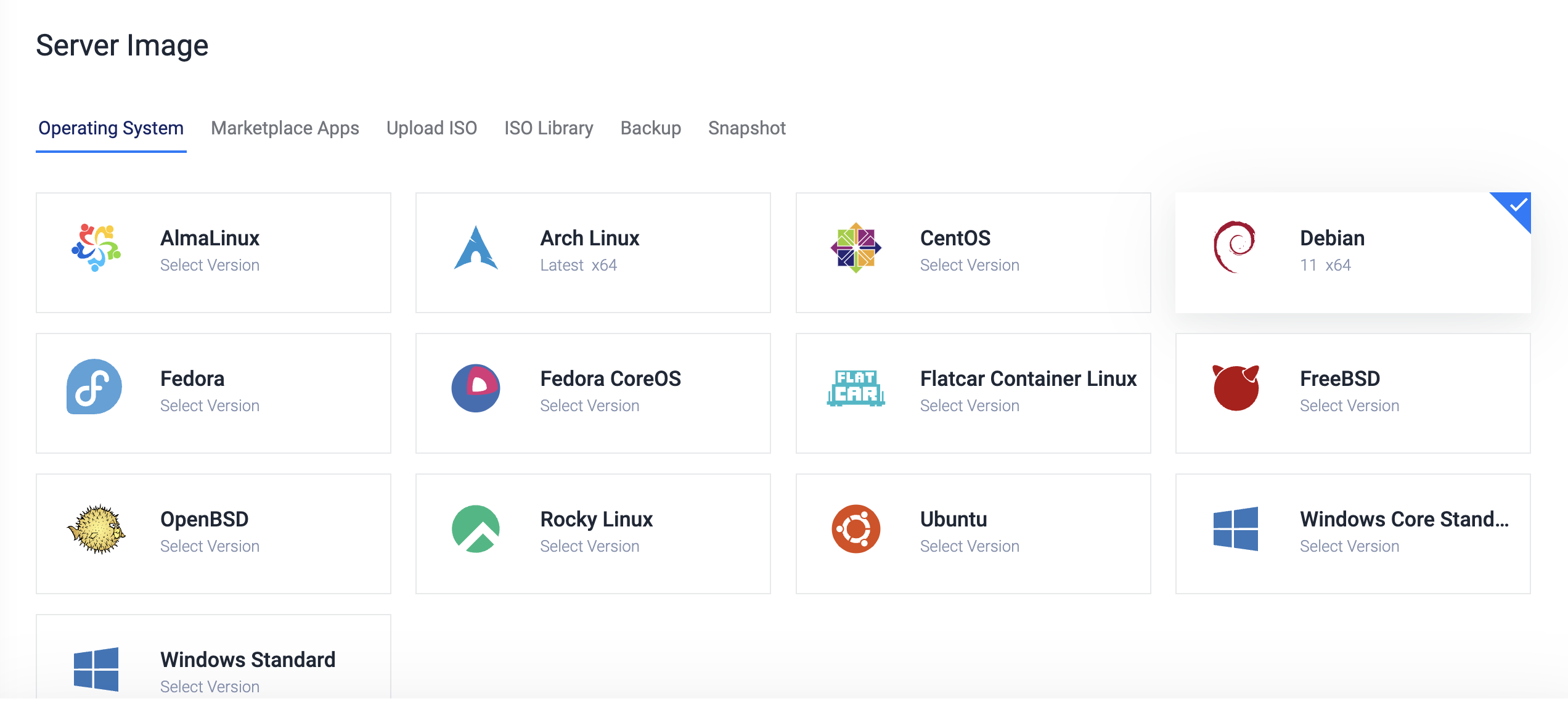1568x704 pixels.
Task: Go to the Snapshot tab
Action: 746,128
